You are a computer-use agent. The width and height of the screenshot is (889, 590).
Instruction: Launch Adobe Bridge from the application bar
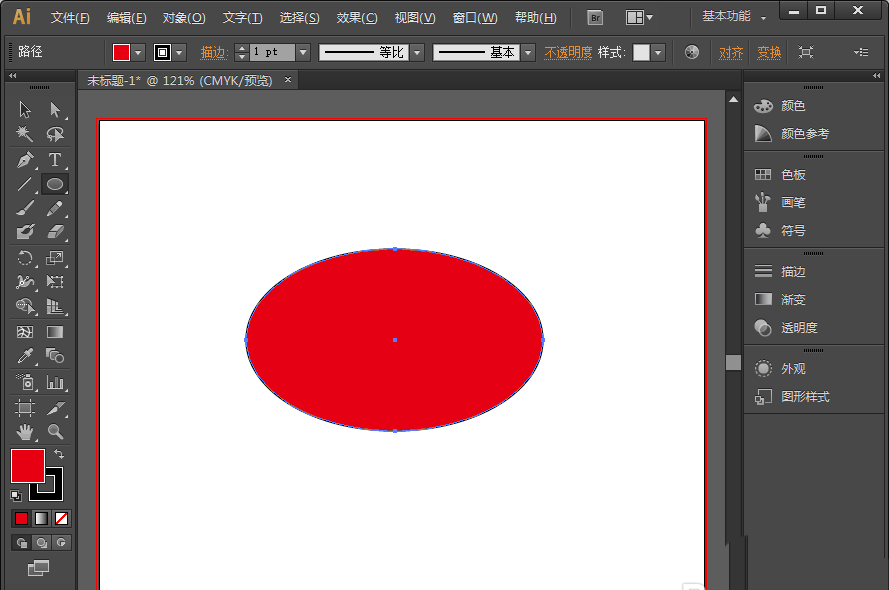(x=594, y=16)
